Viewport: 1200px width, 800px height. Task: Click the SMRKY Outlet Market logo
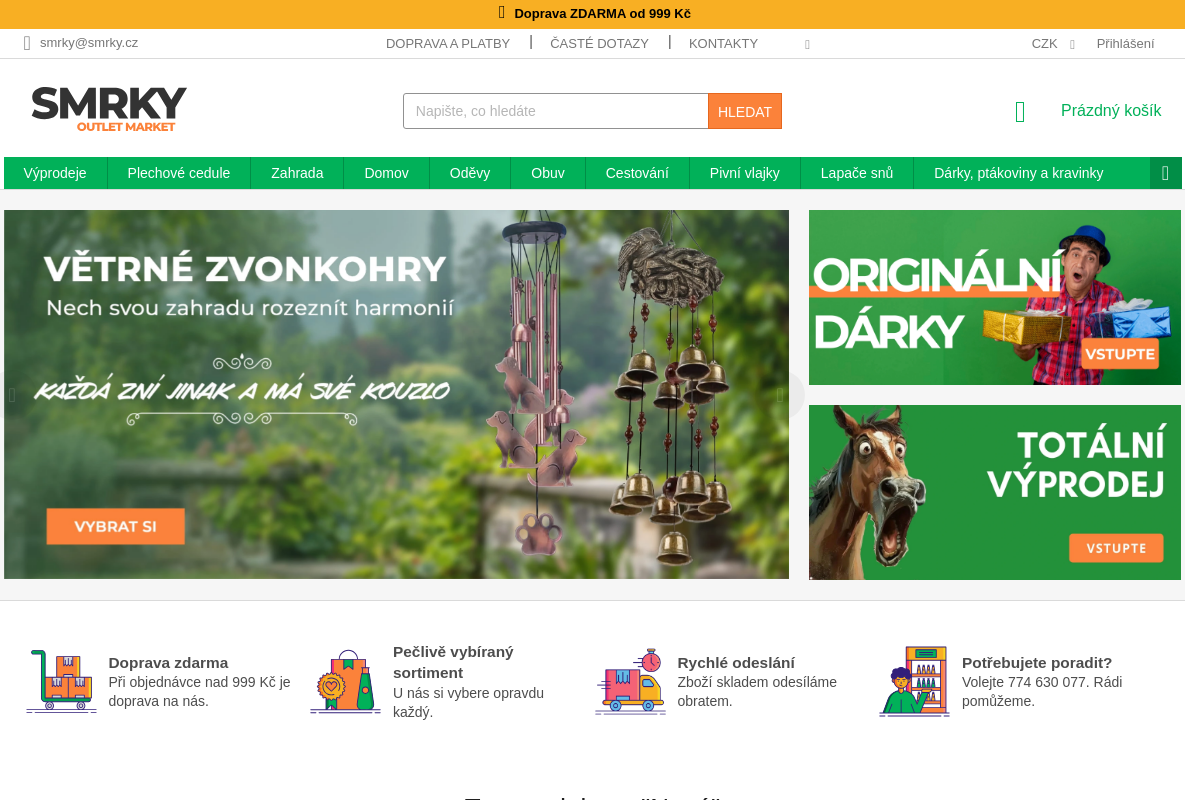coord(109,109)
